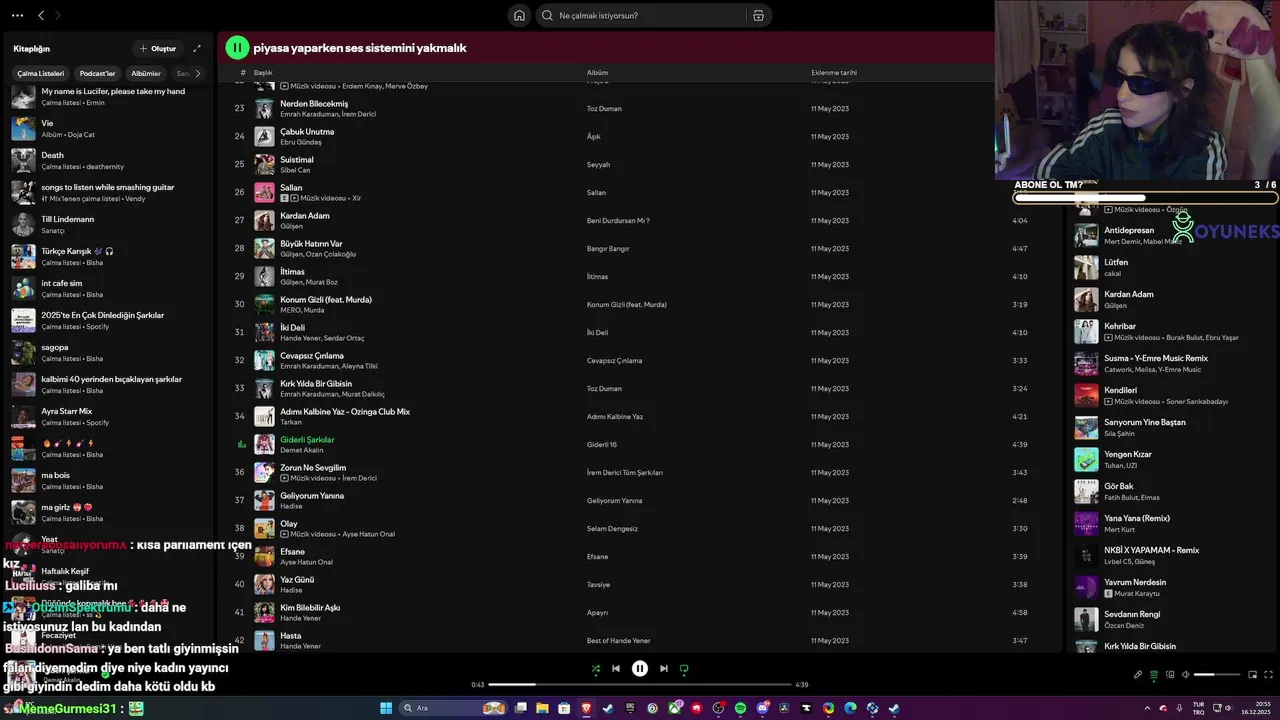Sort tracks by Başlık column header
The width and height of the screenshot is (1280, 720).
click(x=263, y=73)
